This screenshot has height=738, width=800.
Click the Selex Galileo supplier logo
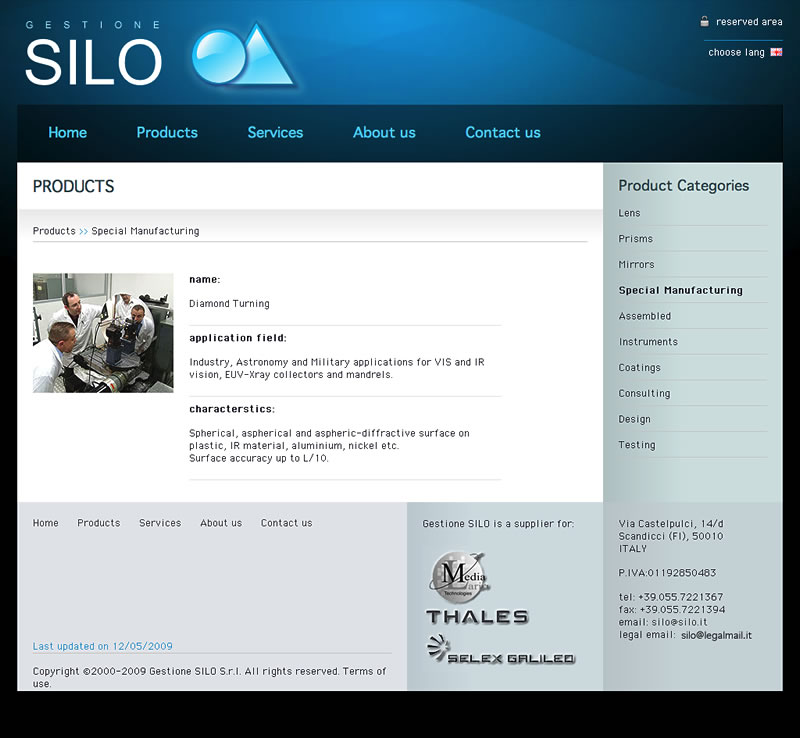tap(501, 649)
